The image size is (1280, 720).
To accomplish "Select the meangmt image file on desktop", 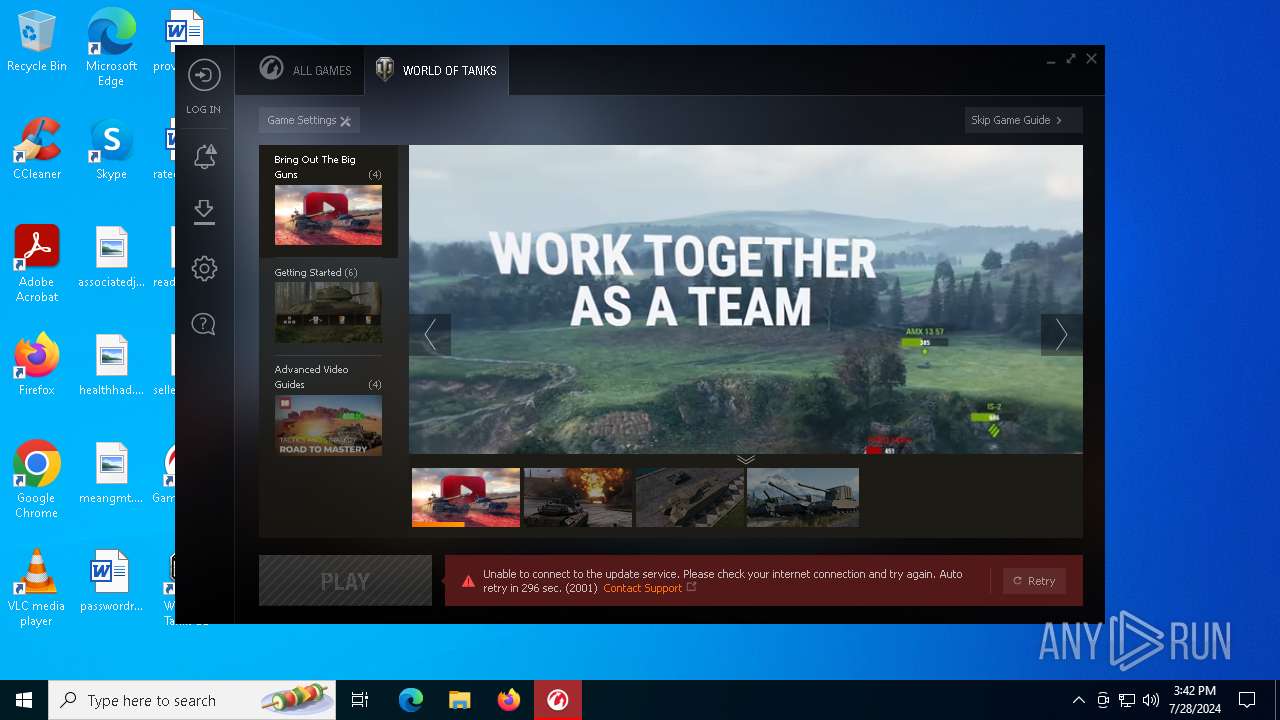I will pos(111,473).
